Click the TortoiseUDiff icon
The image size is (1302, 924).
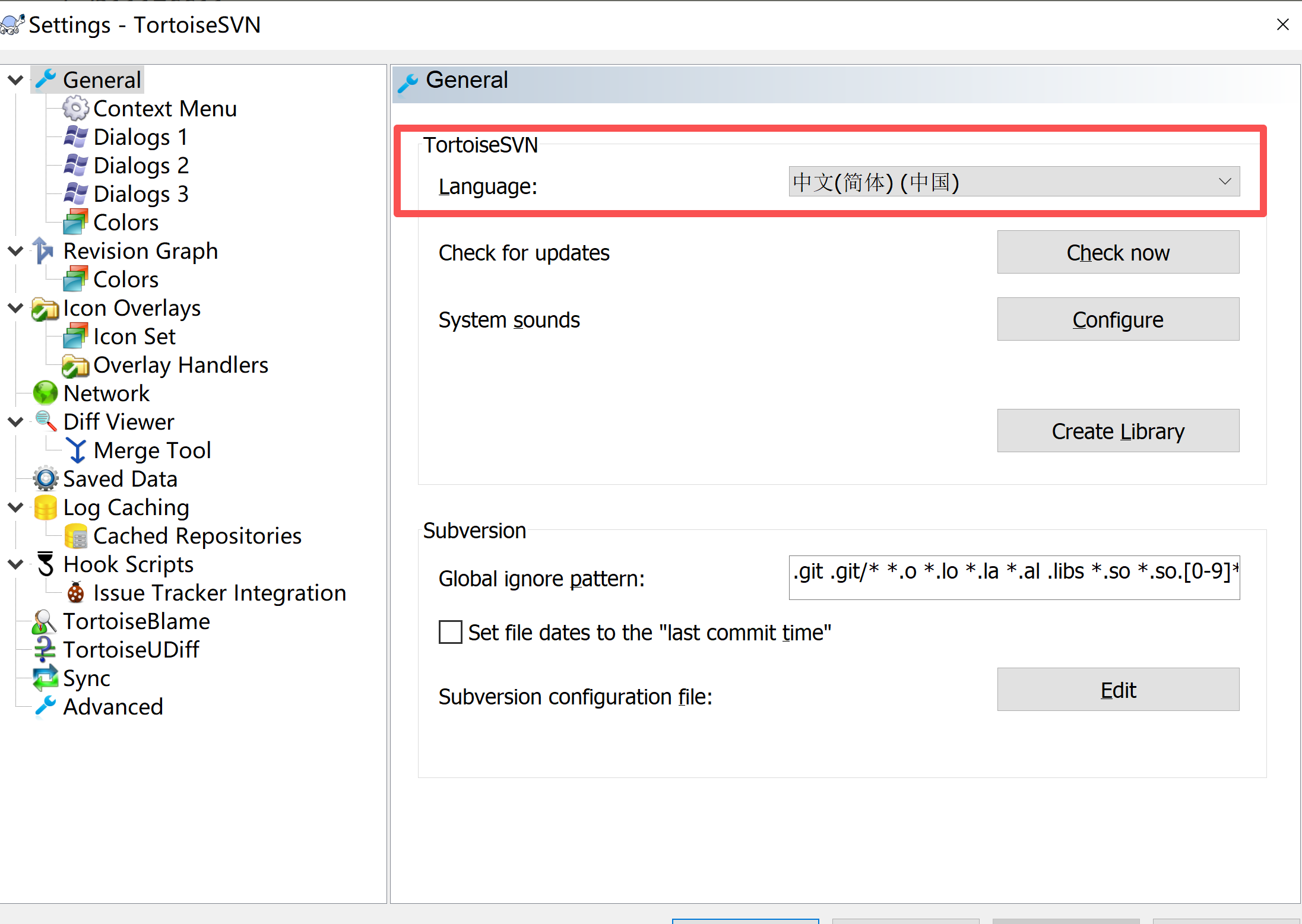45,650
